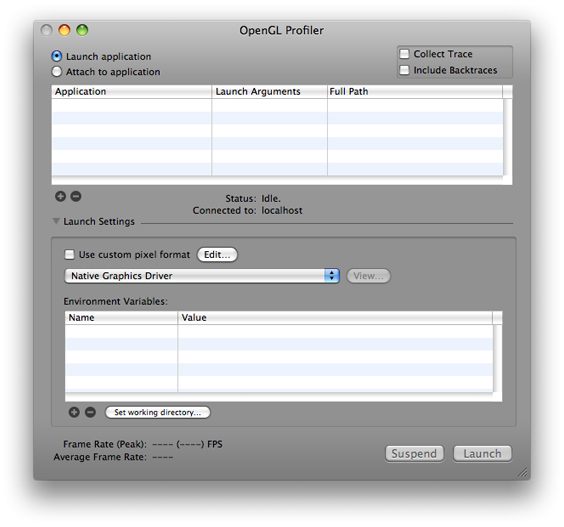
Task: Click the Name column header in Environment Variables
Action: pyautogui.click(x=121, y=318)
